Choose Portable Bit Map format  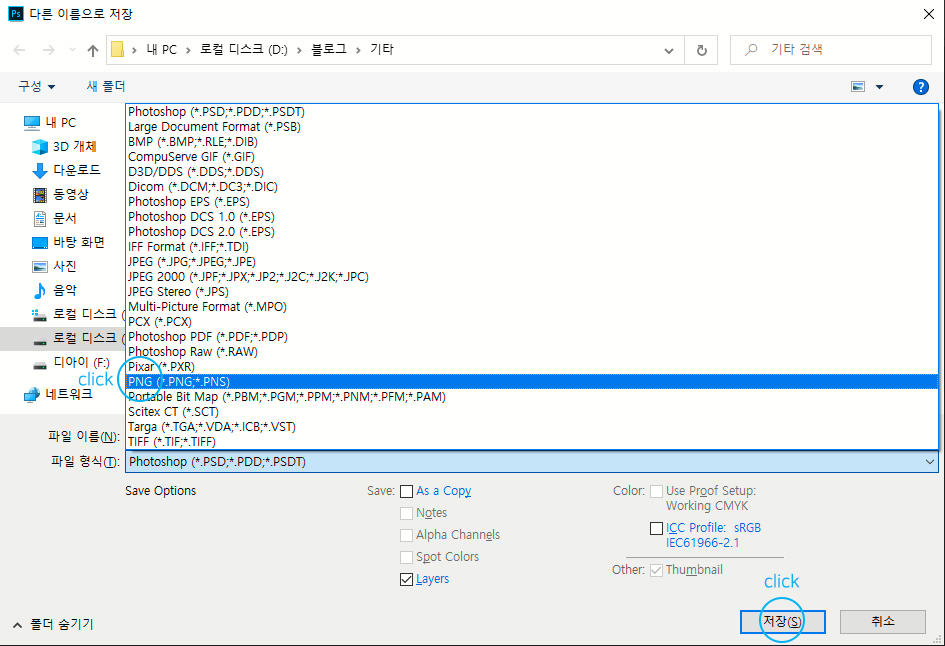point(532,397)
